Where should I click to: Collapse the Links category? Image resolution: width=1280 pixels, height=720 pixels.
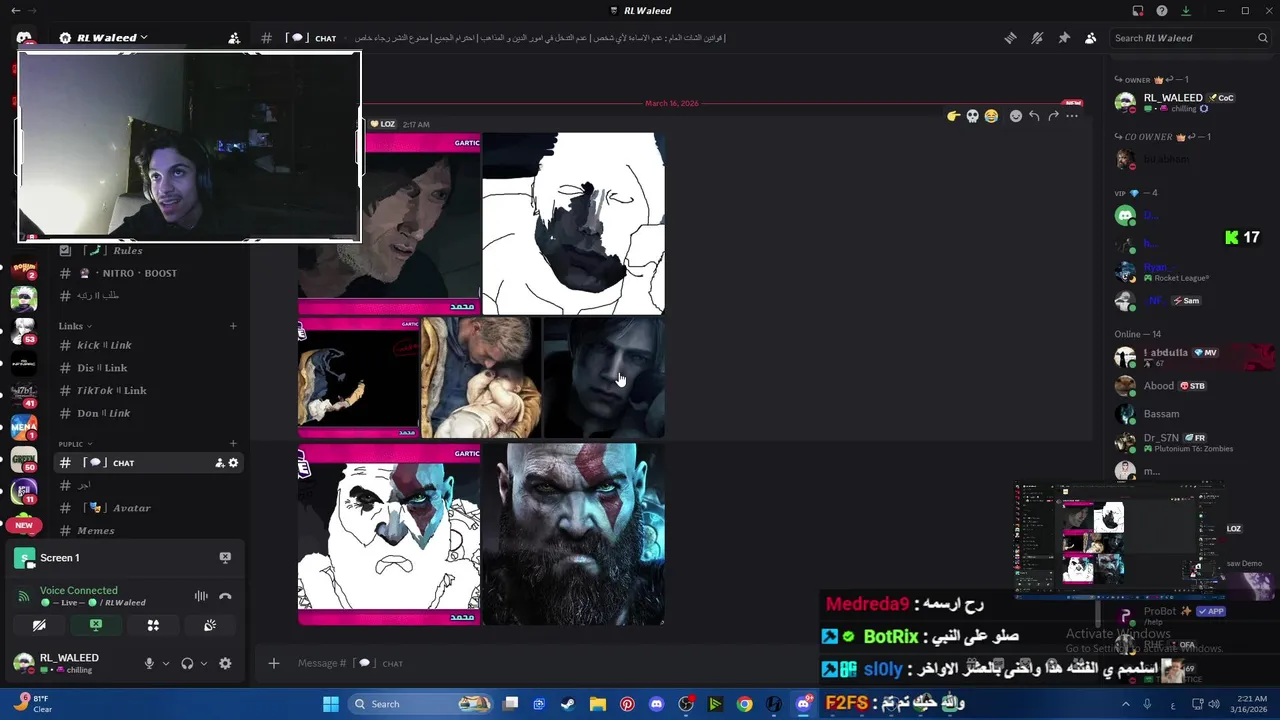[75, 326]
